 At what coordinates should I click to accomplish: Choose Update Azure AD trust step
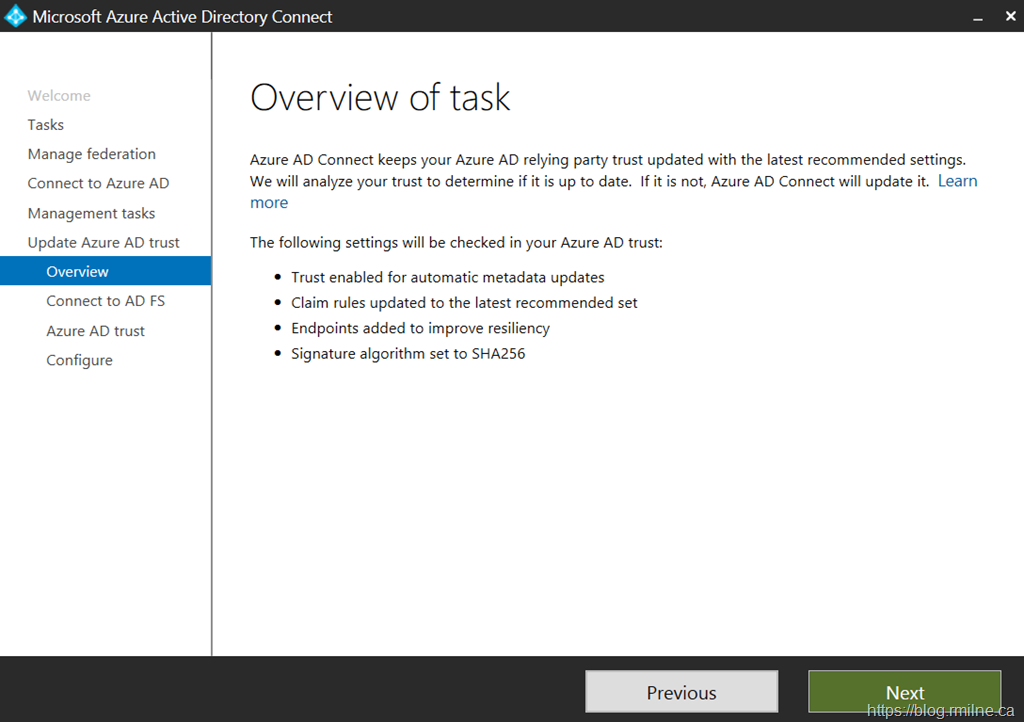[104, 242]
